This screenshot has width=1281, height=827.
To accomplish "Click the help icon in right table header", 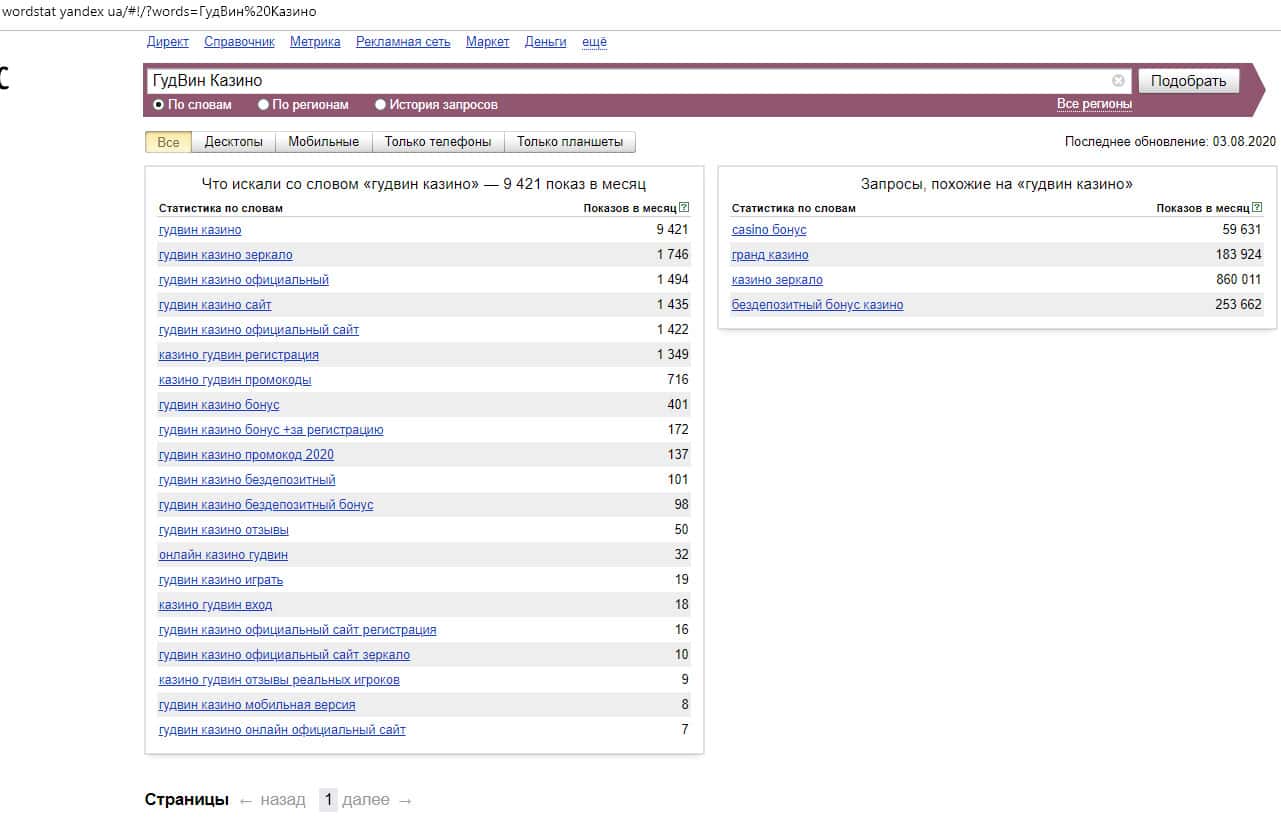I will coord(1257,208).
